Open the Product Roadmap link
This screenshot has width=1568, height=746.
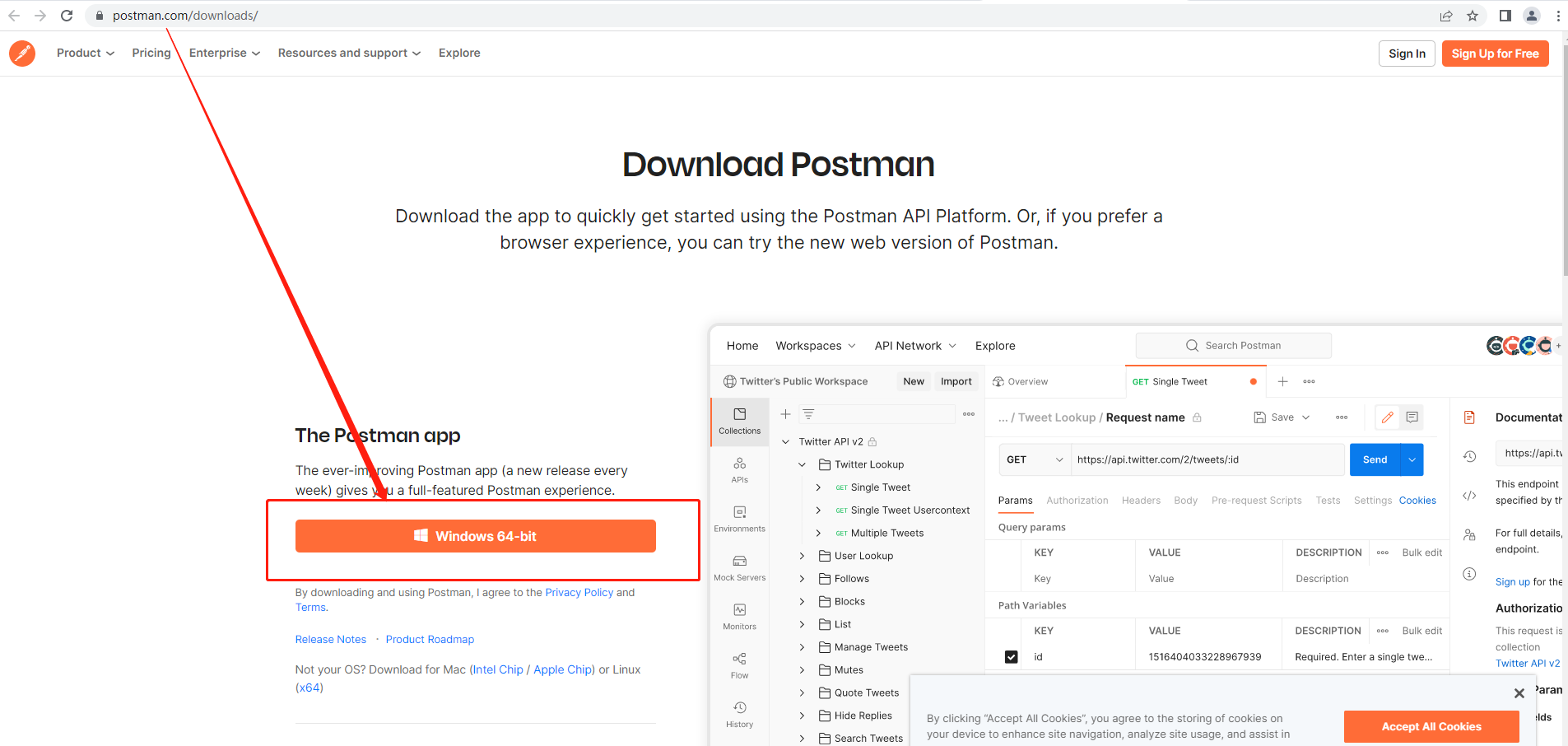430,640
